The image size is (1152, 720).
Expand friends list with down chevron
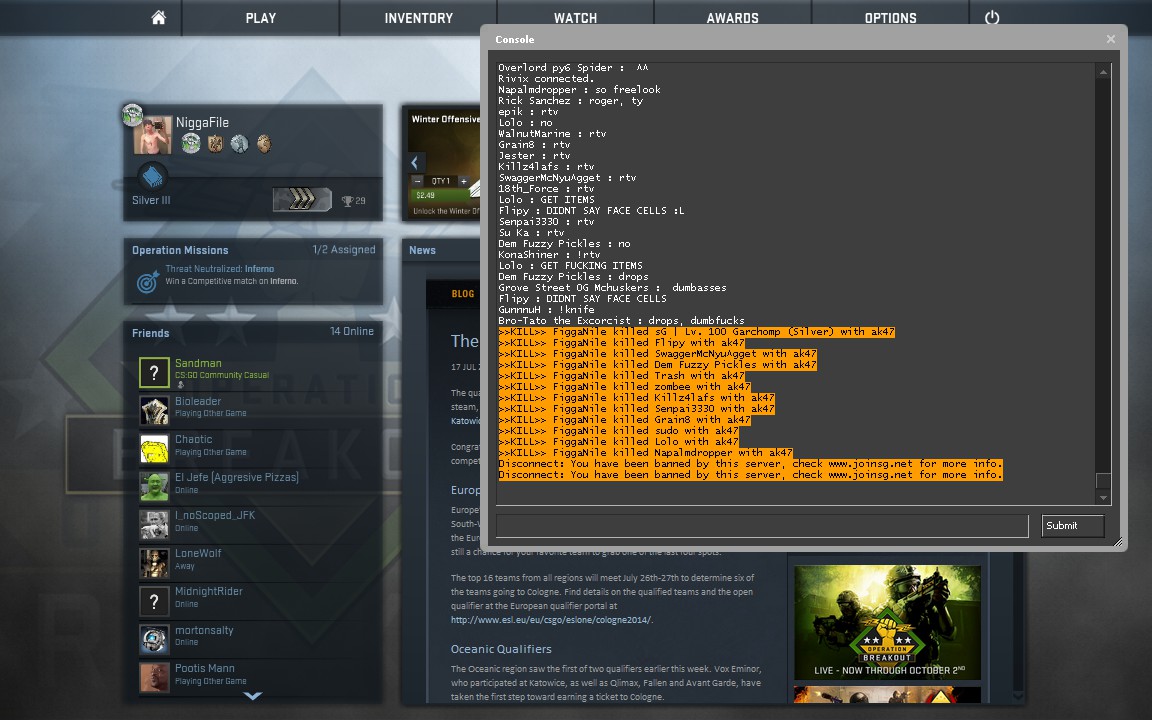point(253,696)
